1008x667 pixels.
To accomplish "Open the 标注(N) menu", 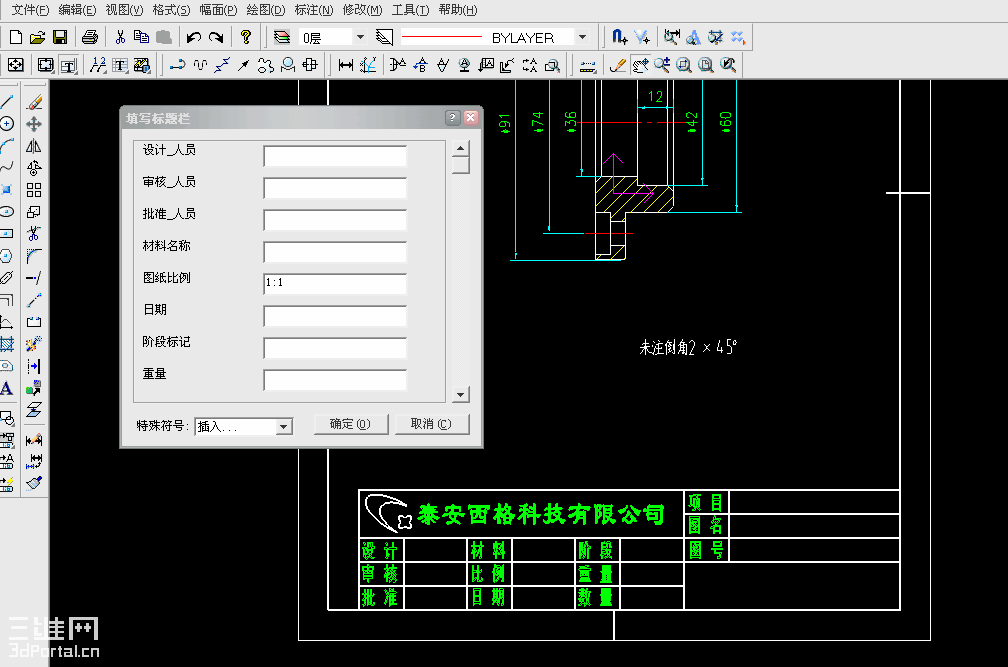I will (314, 10).
